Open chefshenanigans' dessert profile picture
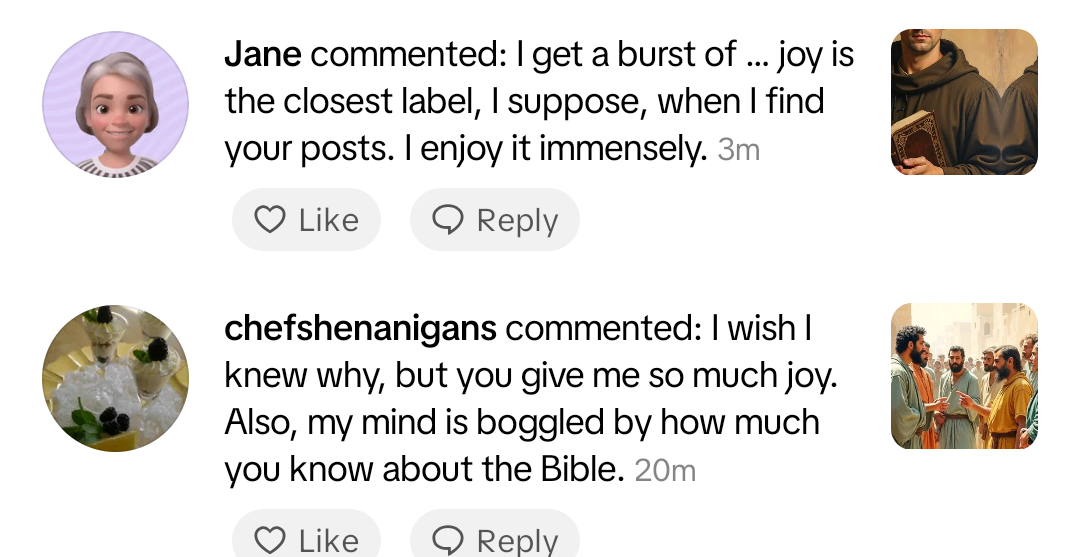Image resolution: width=1080 pixels, height=557 pixels. tap(115, 378)
